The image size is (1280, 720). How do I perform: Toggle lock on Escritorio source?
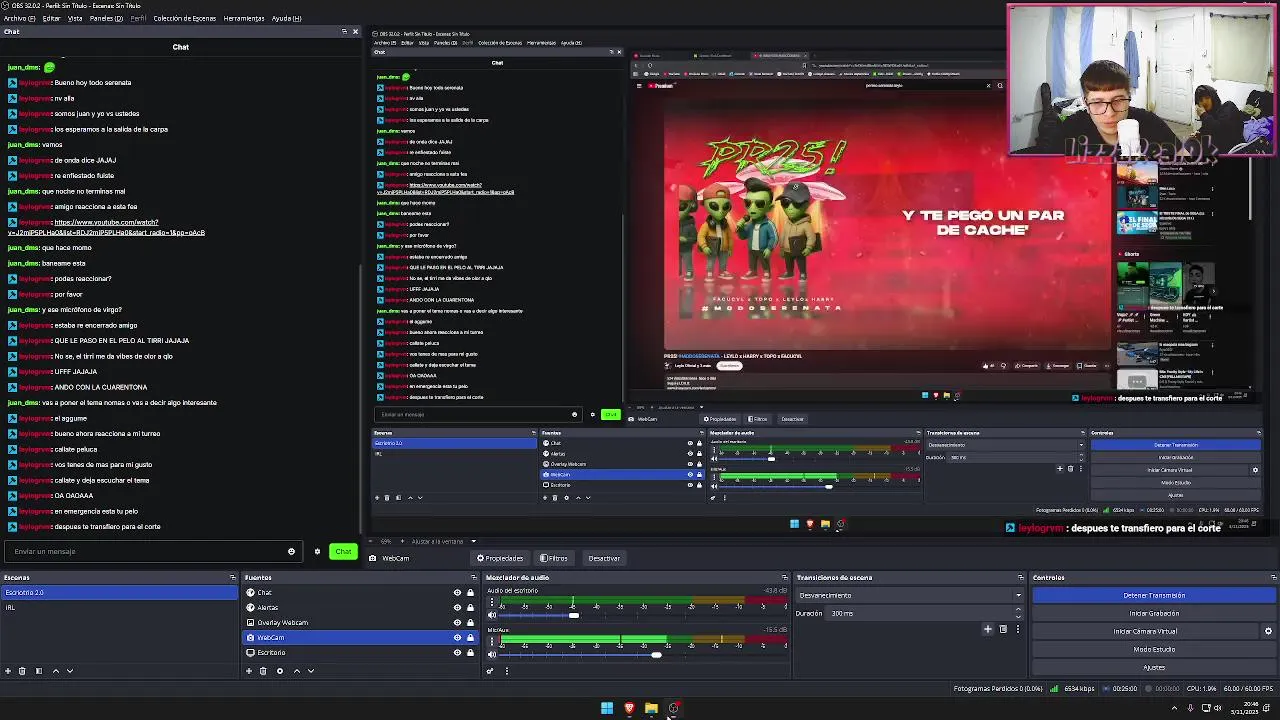470,652
